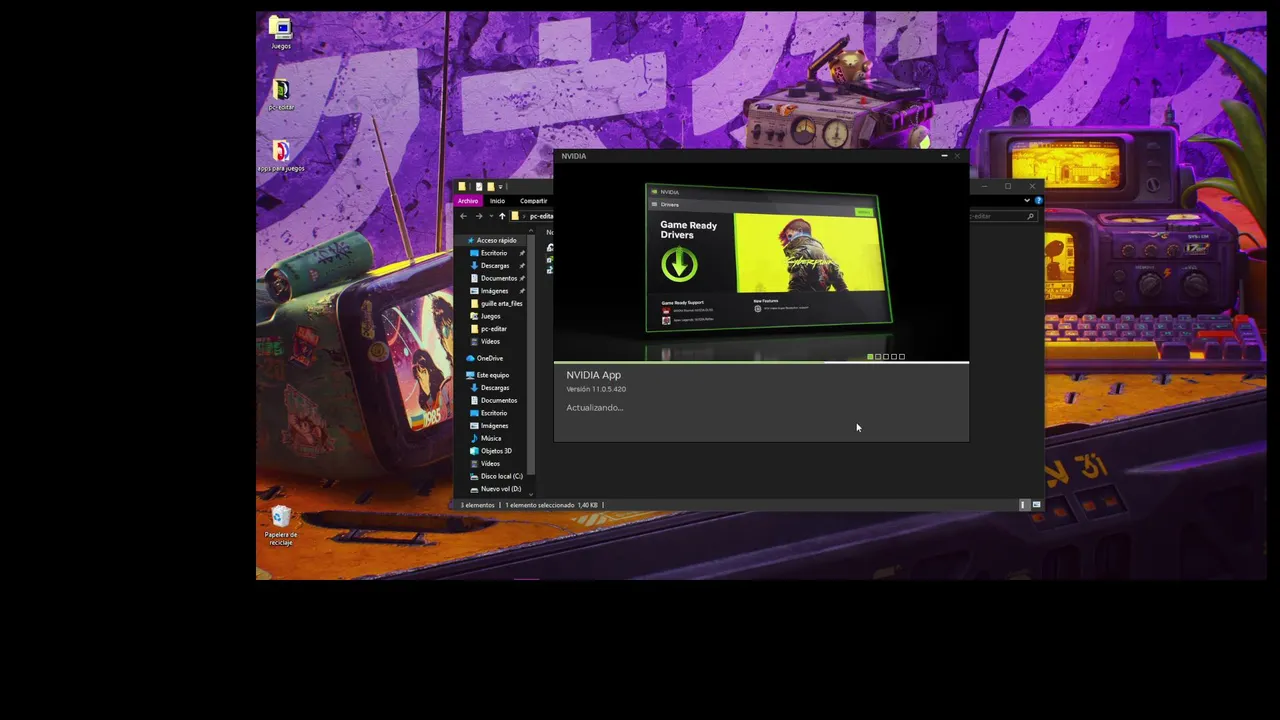Viewport: 1280px width, 720px height.
Task: Open Documentos under Este equipo
Action: (x=499, y=400)
